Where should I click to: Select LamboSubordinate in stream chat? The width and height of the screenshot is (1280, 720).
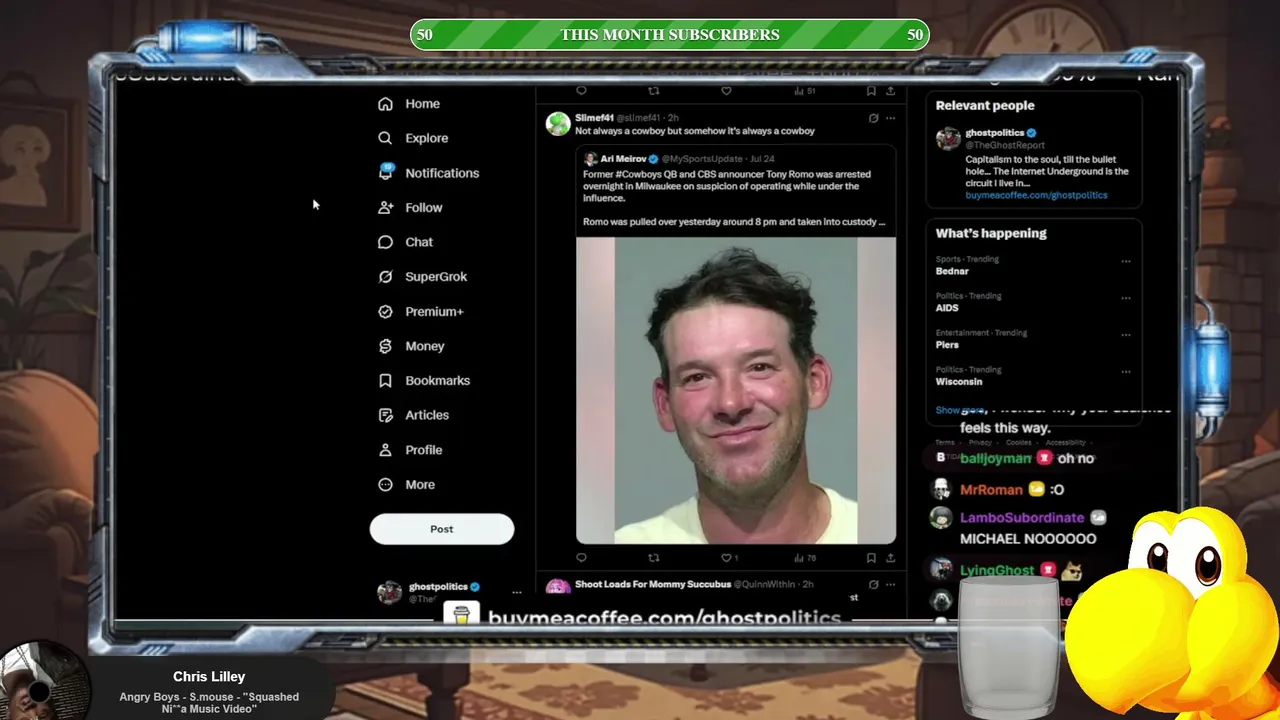1022,518
